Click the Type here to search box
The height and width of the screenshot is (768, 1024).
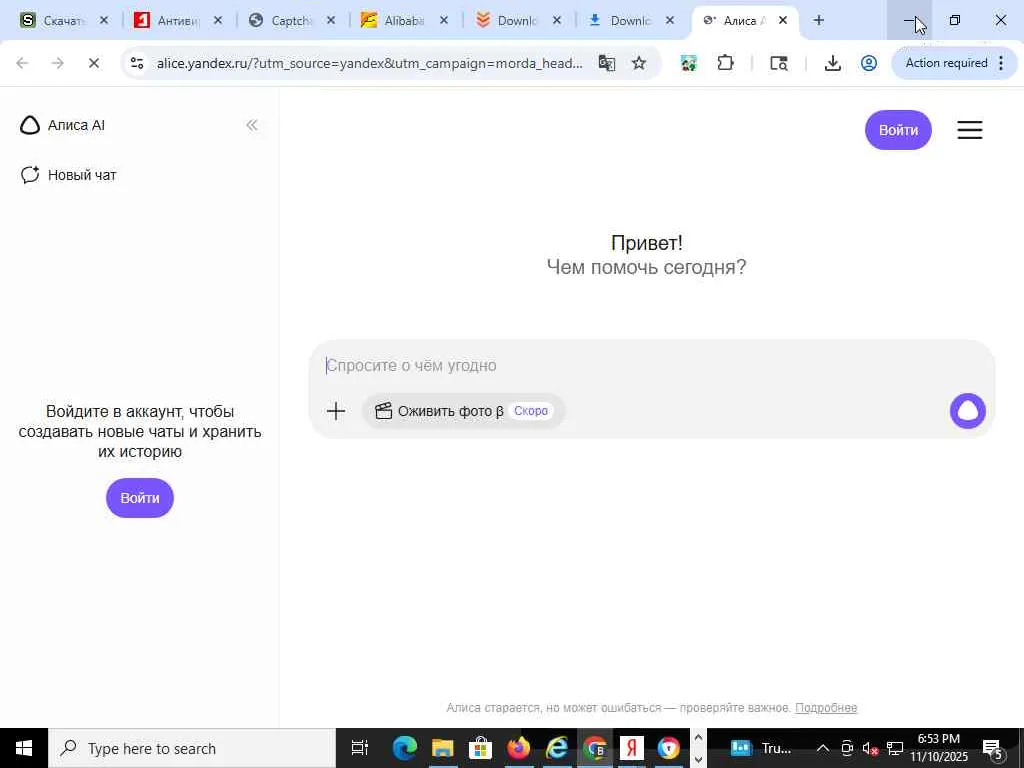192,748
